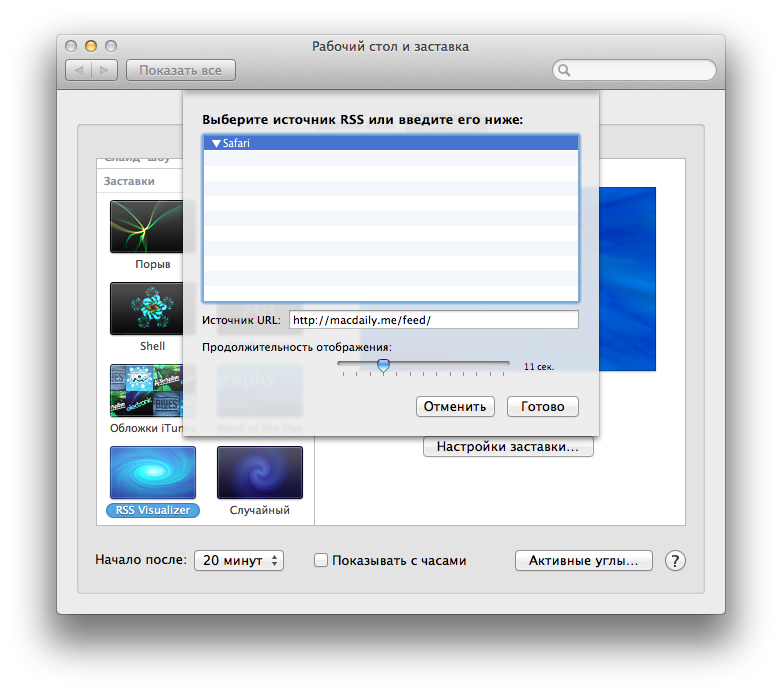The height and width of the screenshot is (693, 782).
Task: Select the Обложки iTunes screensaver thumbnail
Action: pos(147,390)
